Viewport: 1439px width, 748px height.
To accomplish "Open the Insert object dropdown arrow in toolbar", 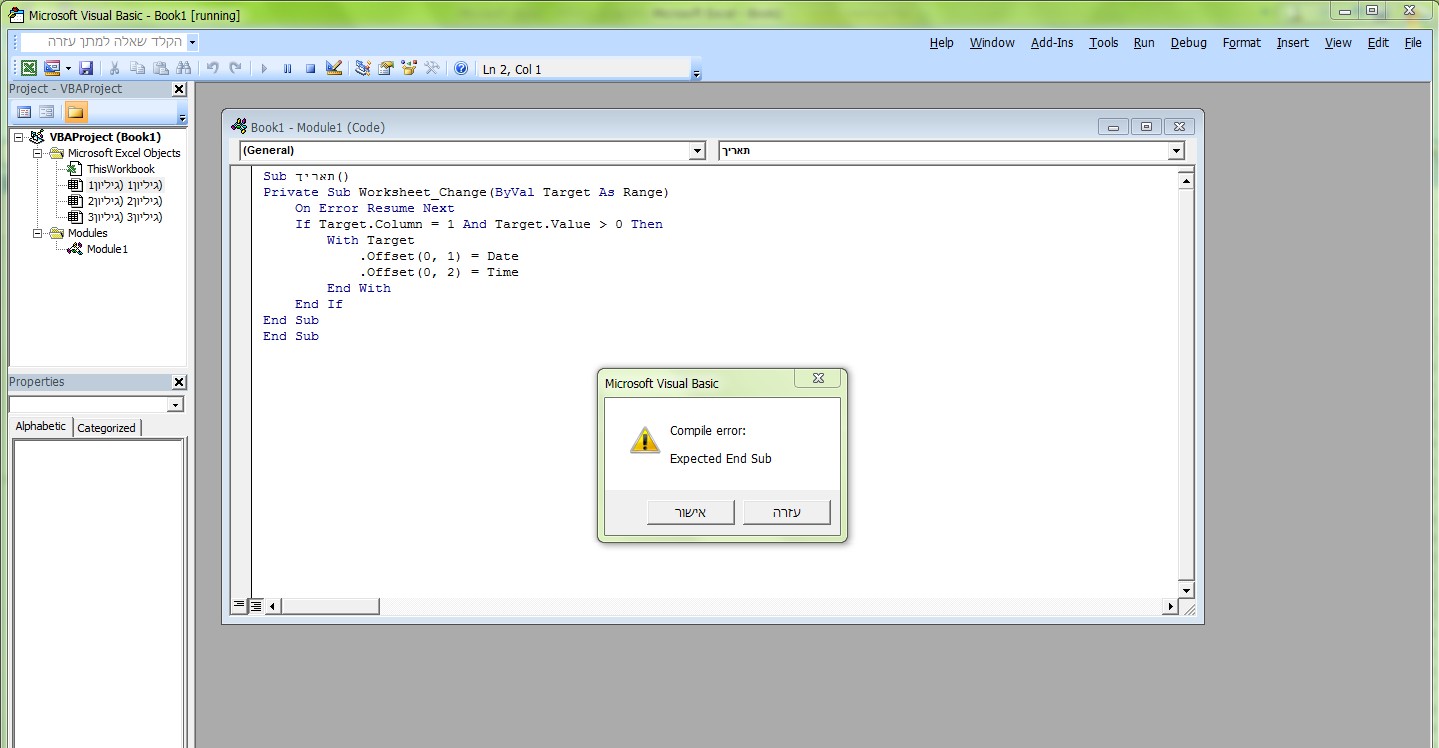I will pyautogui.click(x=68, y=68).
